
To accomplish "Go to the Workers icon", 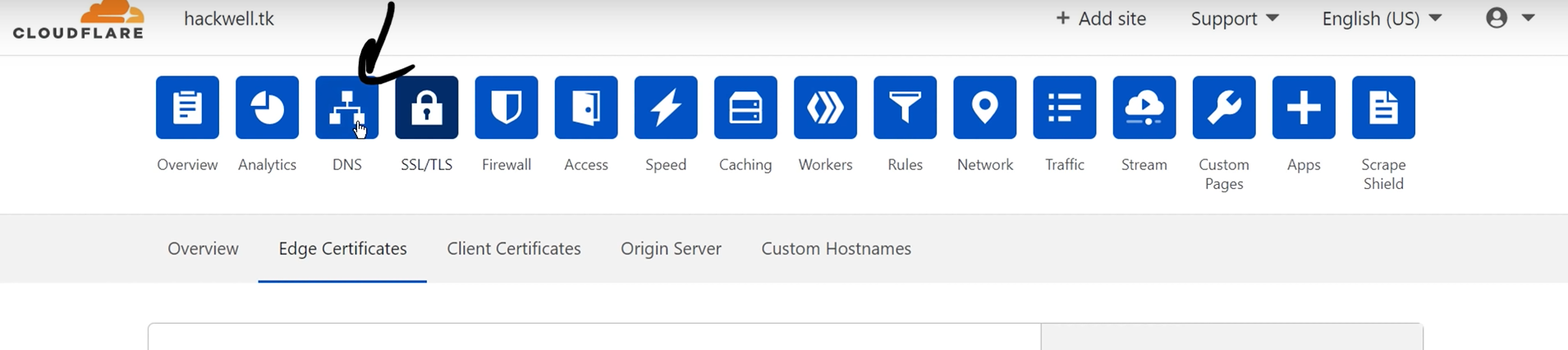I will [825, 108].
